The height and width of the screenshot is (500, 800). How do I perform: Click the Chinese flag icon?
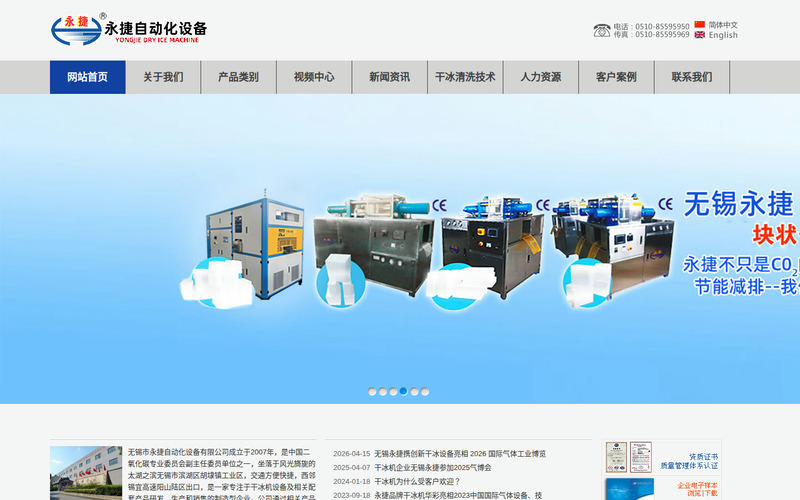click(699, 24)
